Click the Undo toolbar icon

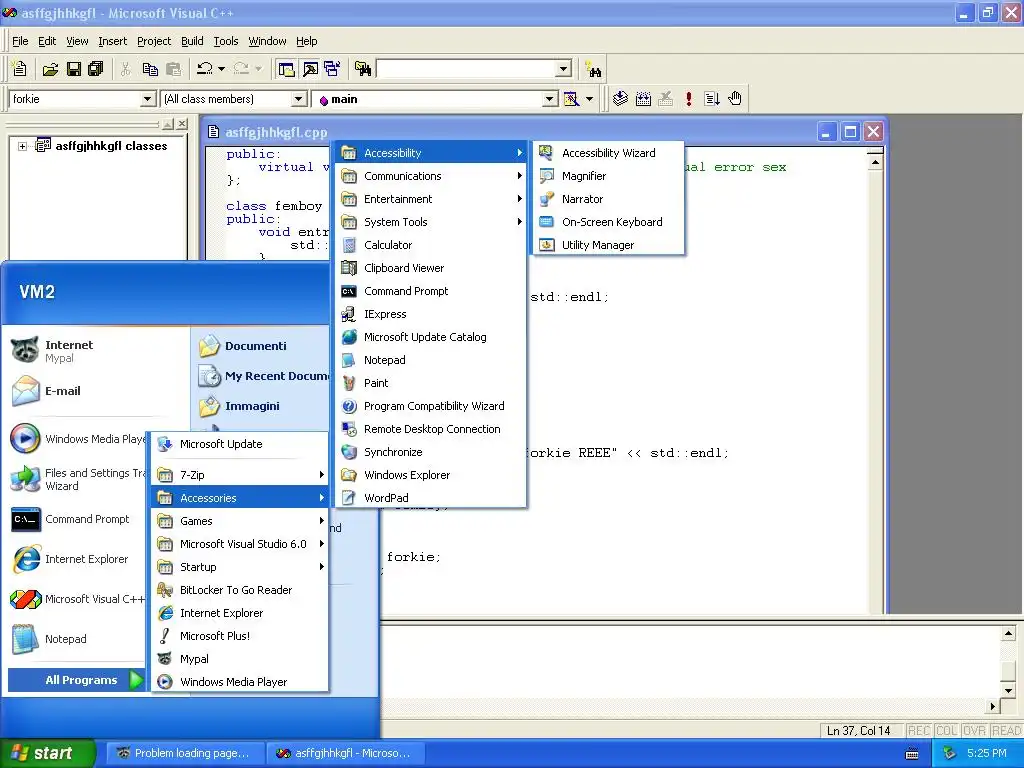[204, 69]
